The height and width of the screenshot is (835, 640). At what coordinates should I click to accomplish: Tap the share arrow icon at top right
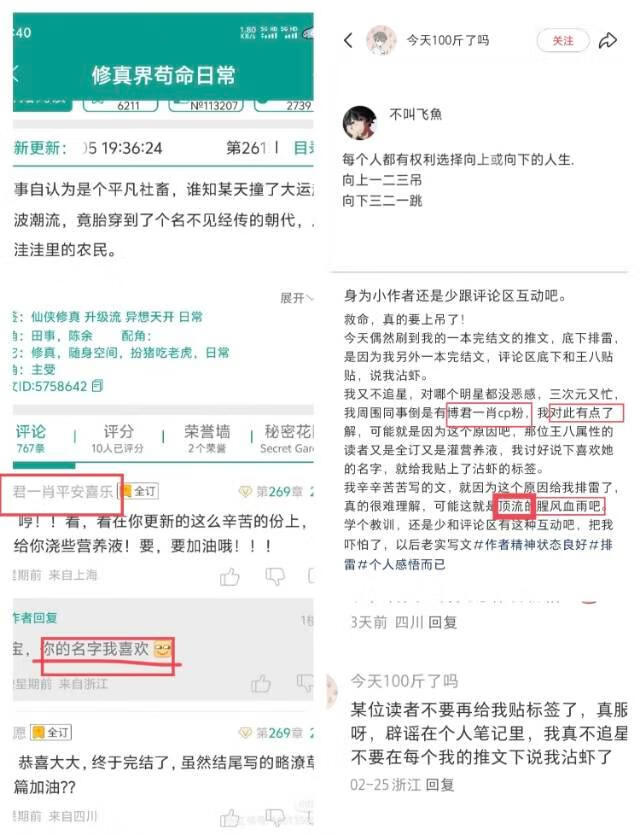point(608,40)
